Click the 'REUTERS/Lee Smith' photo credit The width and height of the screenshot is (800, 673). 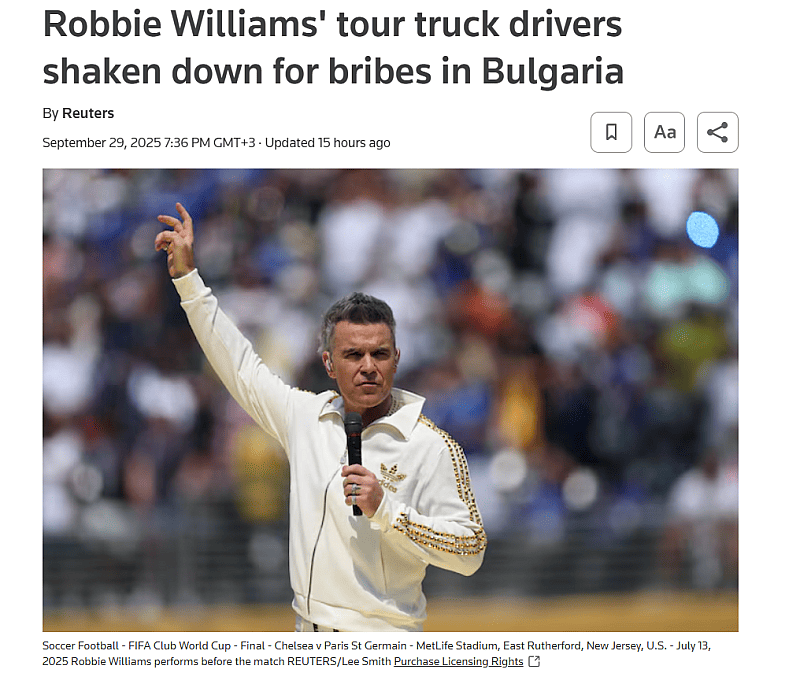[339, 661]
